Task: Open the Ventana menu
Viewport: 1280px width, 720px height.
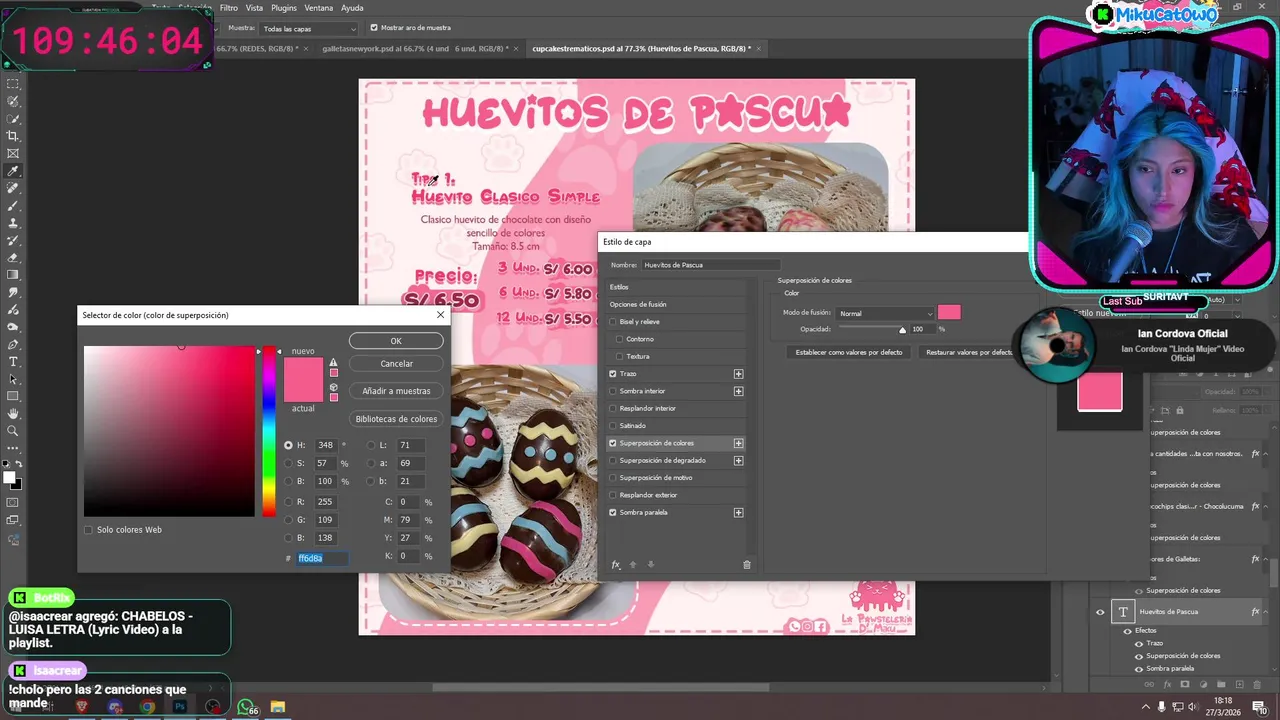Action: click(319, 8)
